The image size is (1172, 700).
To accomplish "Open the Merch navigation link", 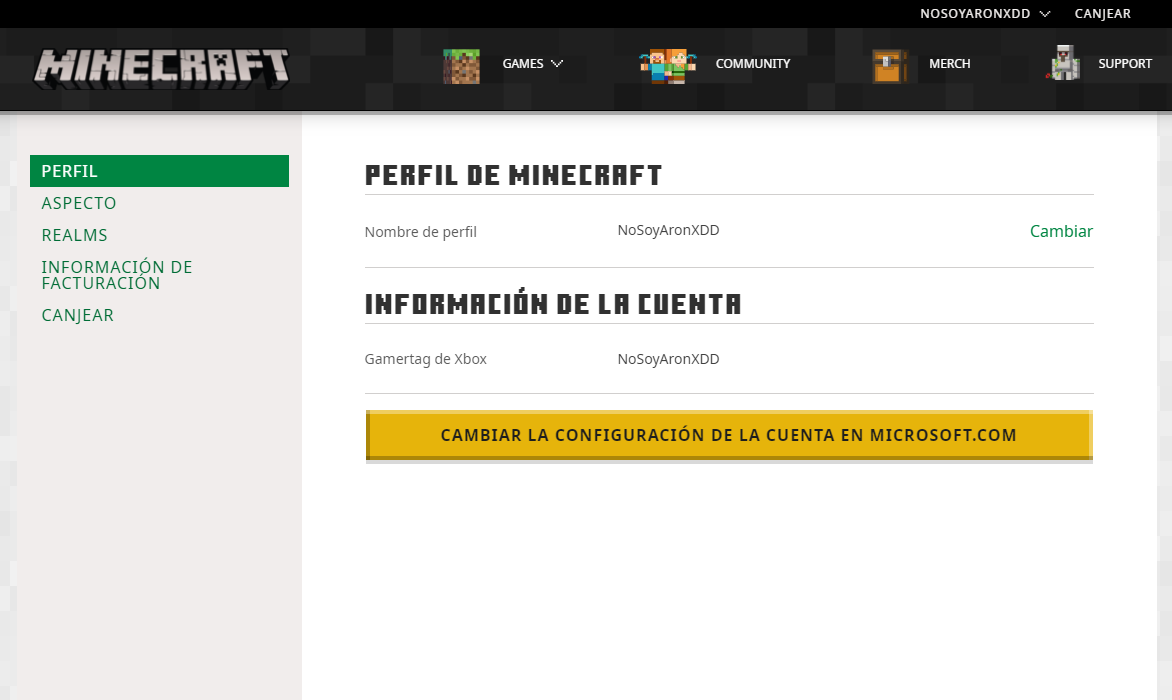I will coord(949,64).
